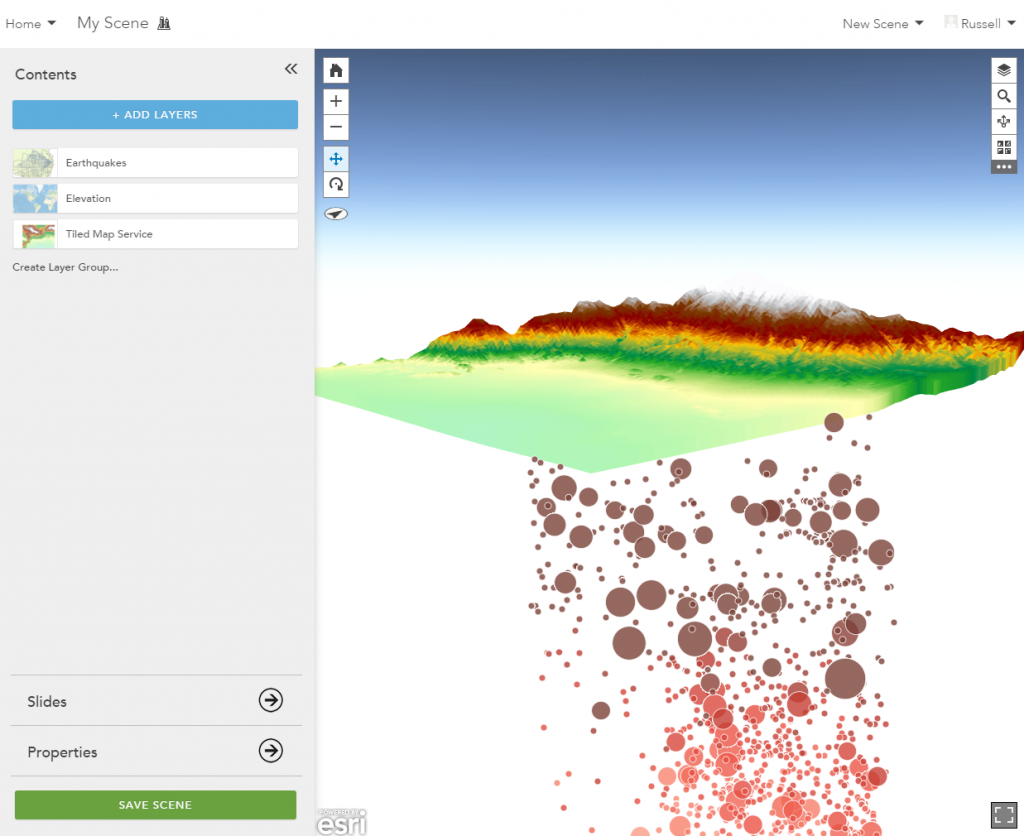The image size is (1024, 836).
Task: Enter fullscreen mode for the scene
Action: point(1004,814)
